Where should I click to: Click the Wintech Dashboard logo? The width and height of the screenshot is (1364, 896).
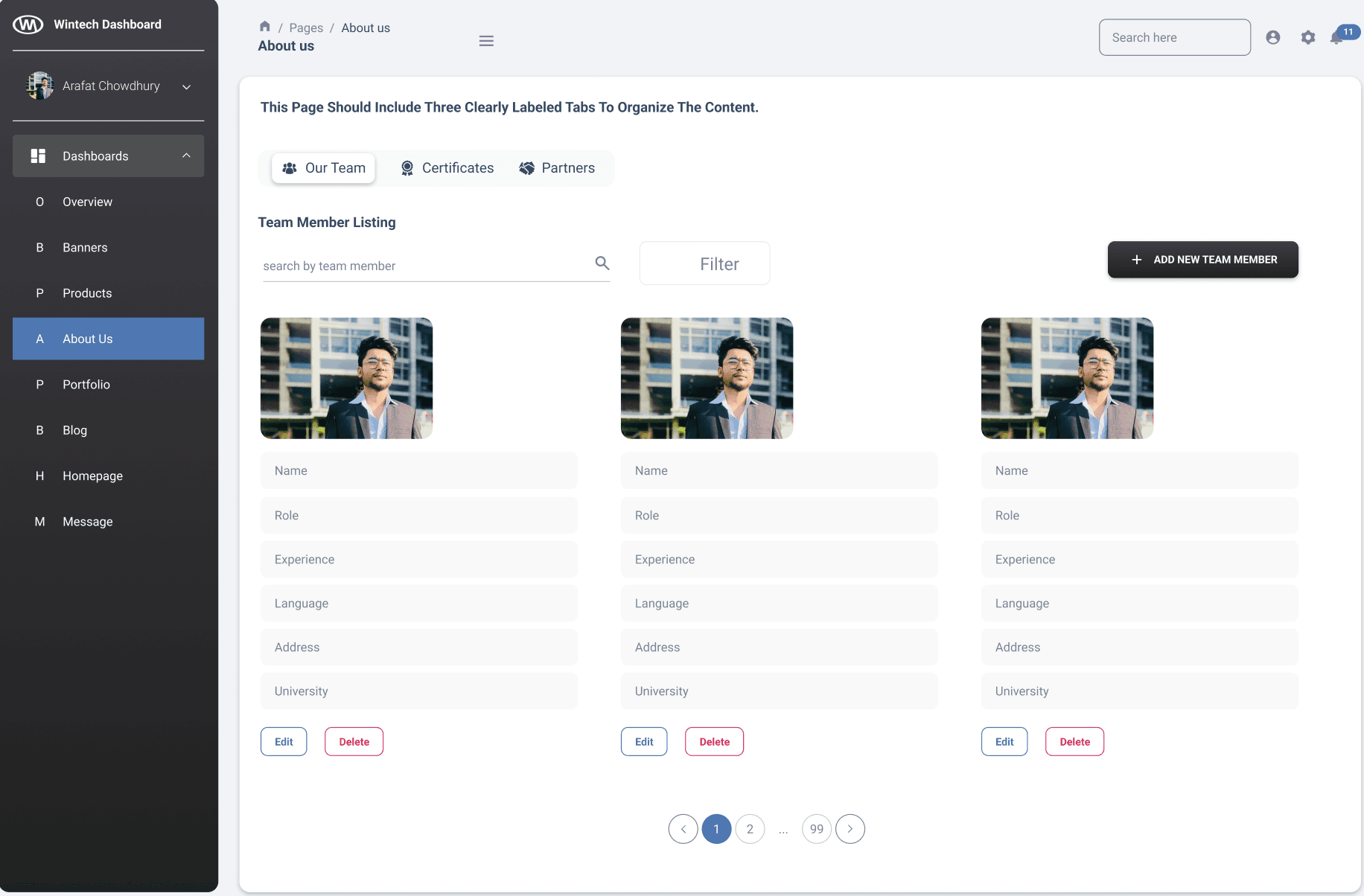pyautogui.click(x=28, y=25)
